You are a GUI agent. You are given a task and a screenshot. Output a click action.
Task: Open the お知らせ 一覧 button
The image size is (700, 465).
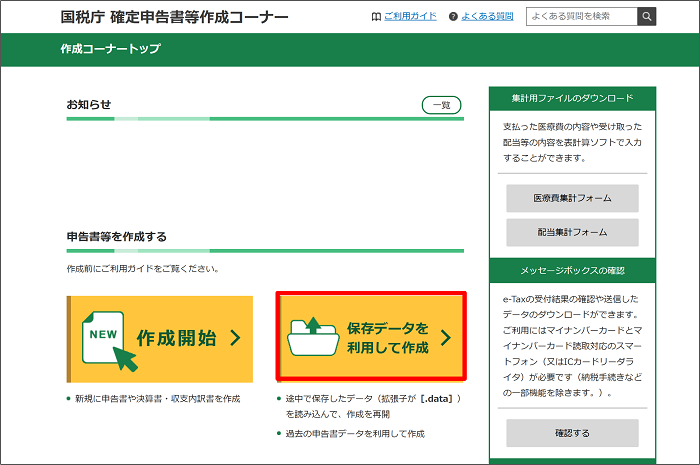pos(442,105)
